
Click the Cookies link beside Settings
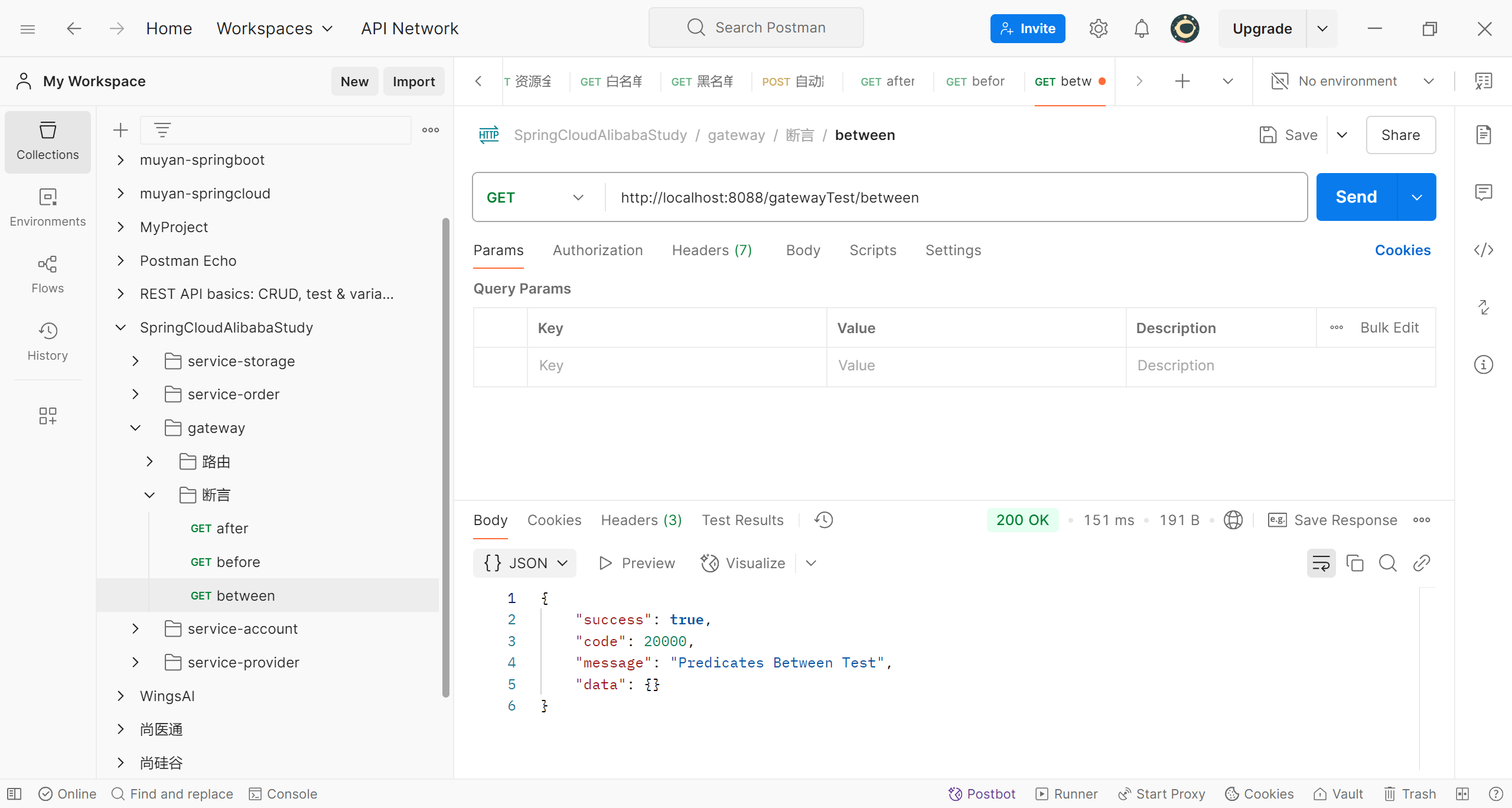1402,250
